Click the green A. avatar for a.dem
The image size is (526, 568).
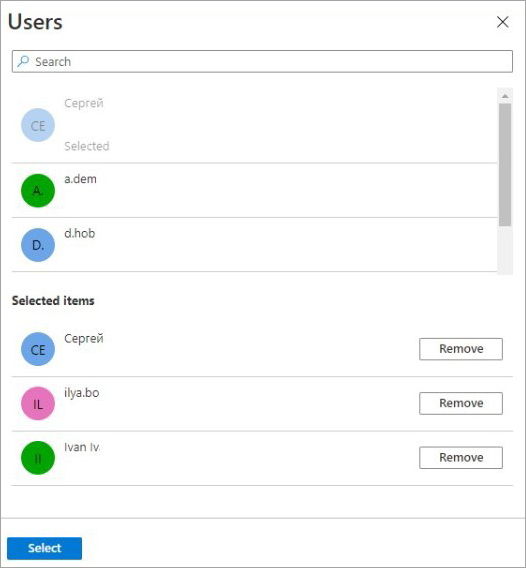(38, 191)
